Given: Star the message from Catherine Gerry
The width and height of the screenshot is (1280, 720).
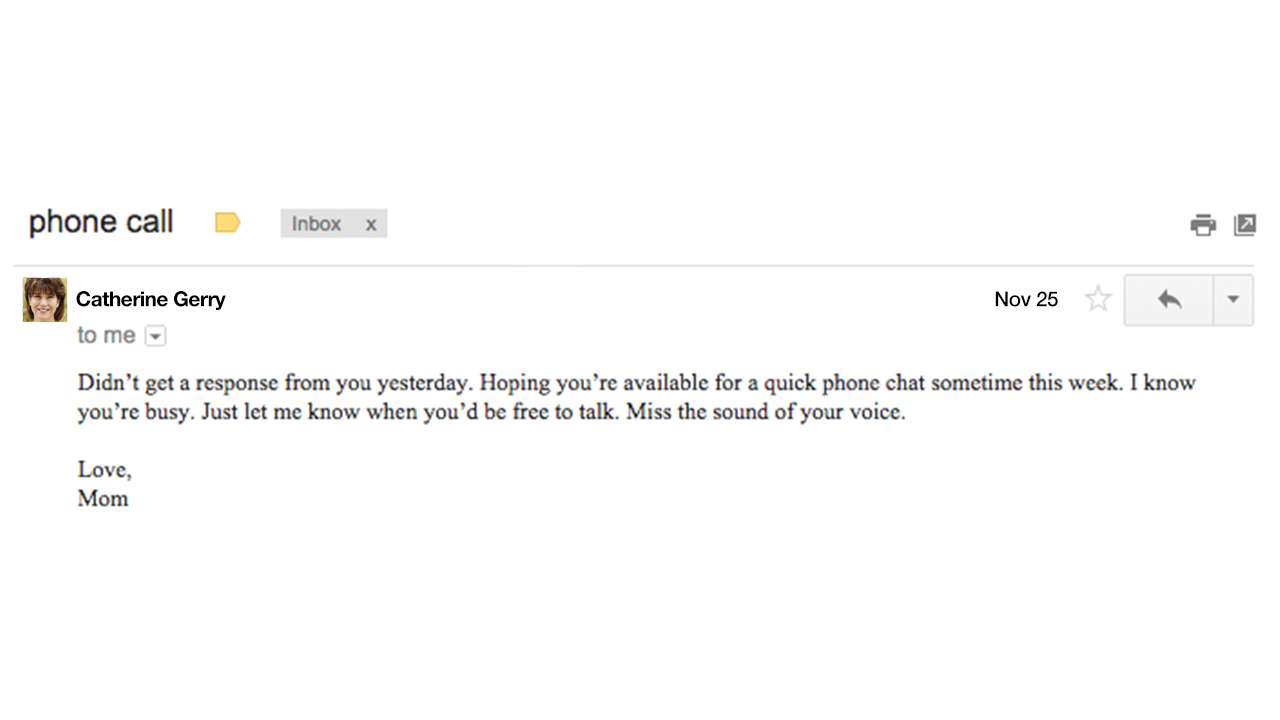Looking at the screenshot, I should point(1098,299).
